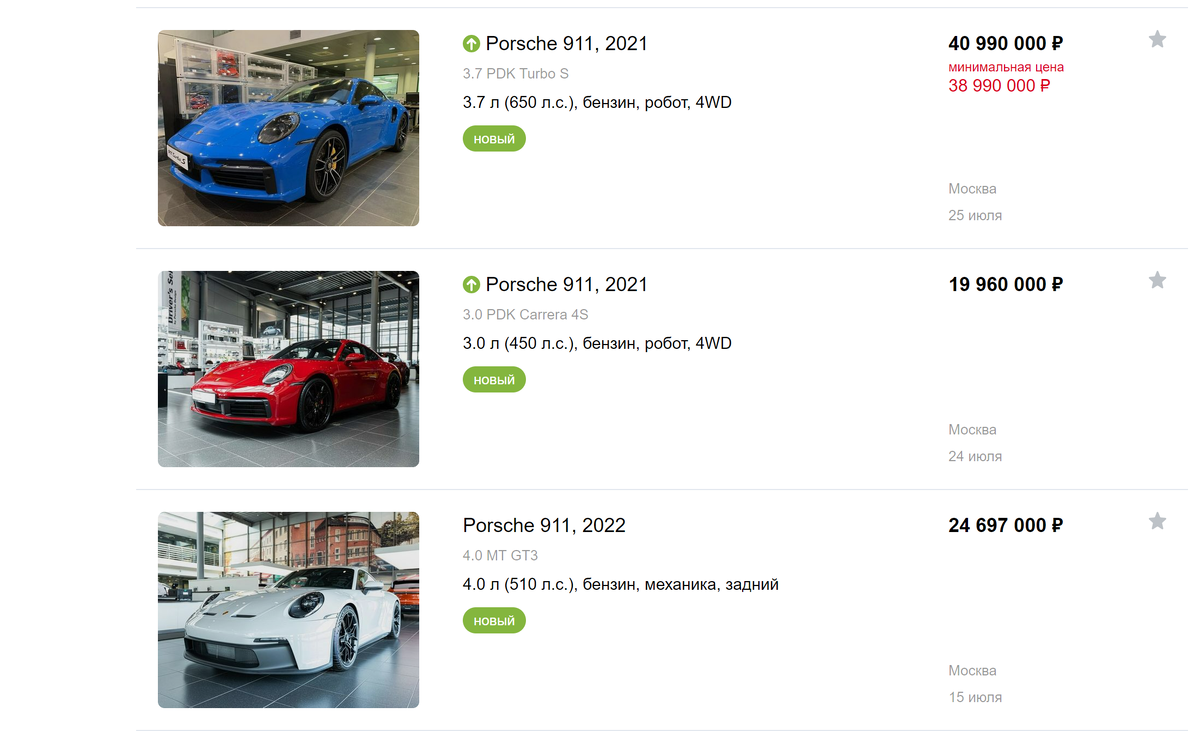The height and width of the screenshot is (731, 1200).
Task: Click 'новый' badge on GT3 listing
Action: pyautogui.click(x=494, y=621)
